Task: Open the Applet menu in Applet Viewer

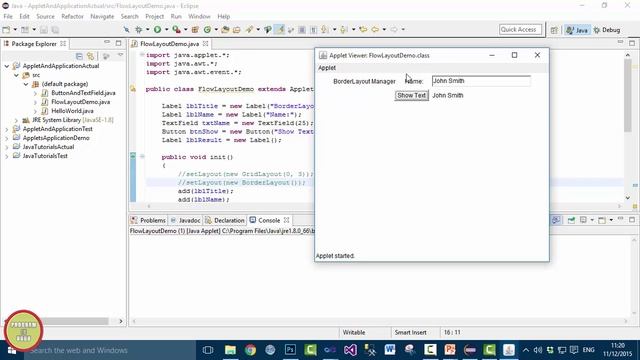Action: 327,68
